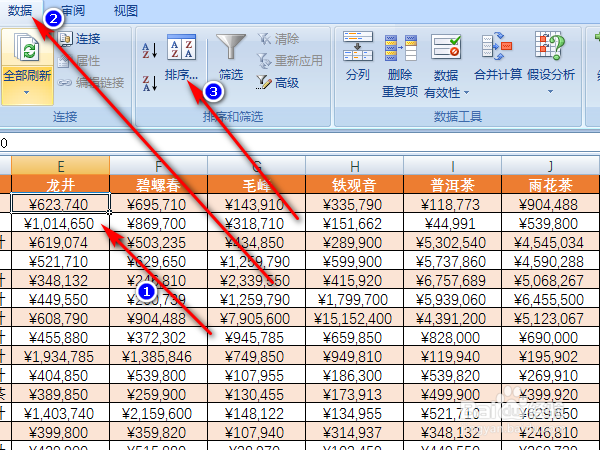Open 连接 connections option
This screenshot has height=450, width=600.
80,38
